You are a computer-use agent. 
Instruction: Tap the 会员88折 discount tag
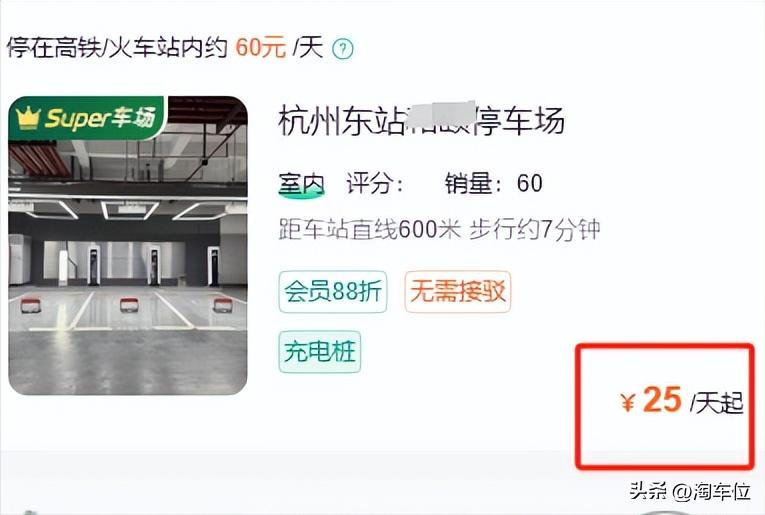[333, 292]
